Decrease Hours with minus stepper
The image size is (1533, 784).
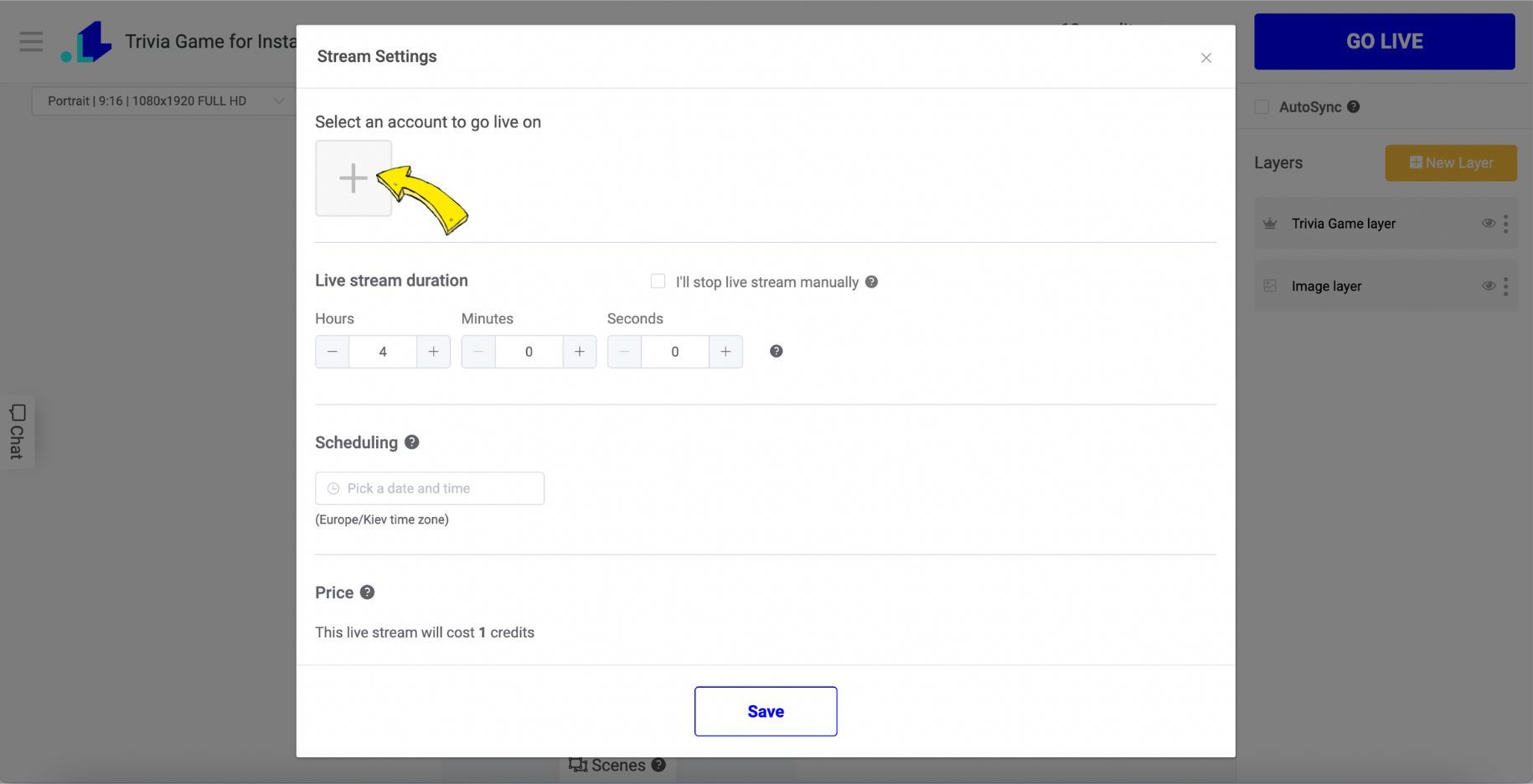(x=333, y=352)
